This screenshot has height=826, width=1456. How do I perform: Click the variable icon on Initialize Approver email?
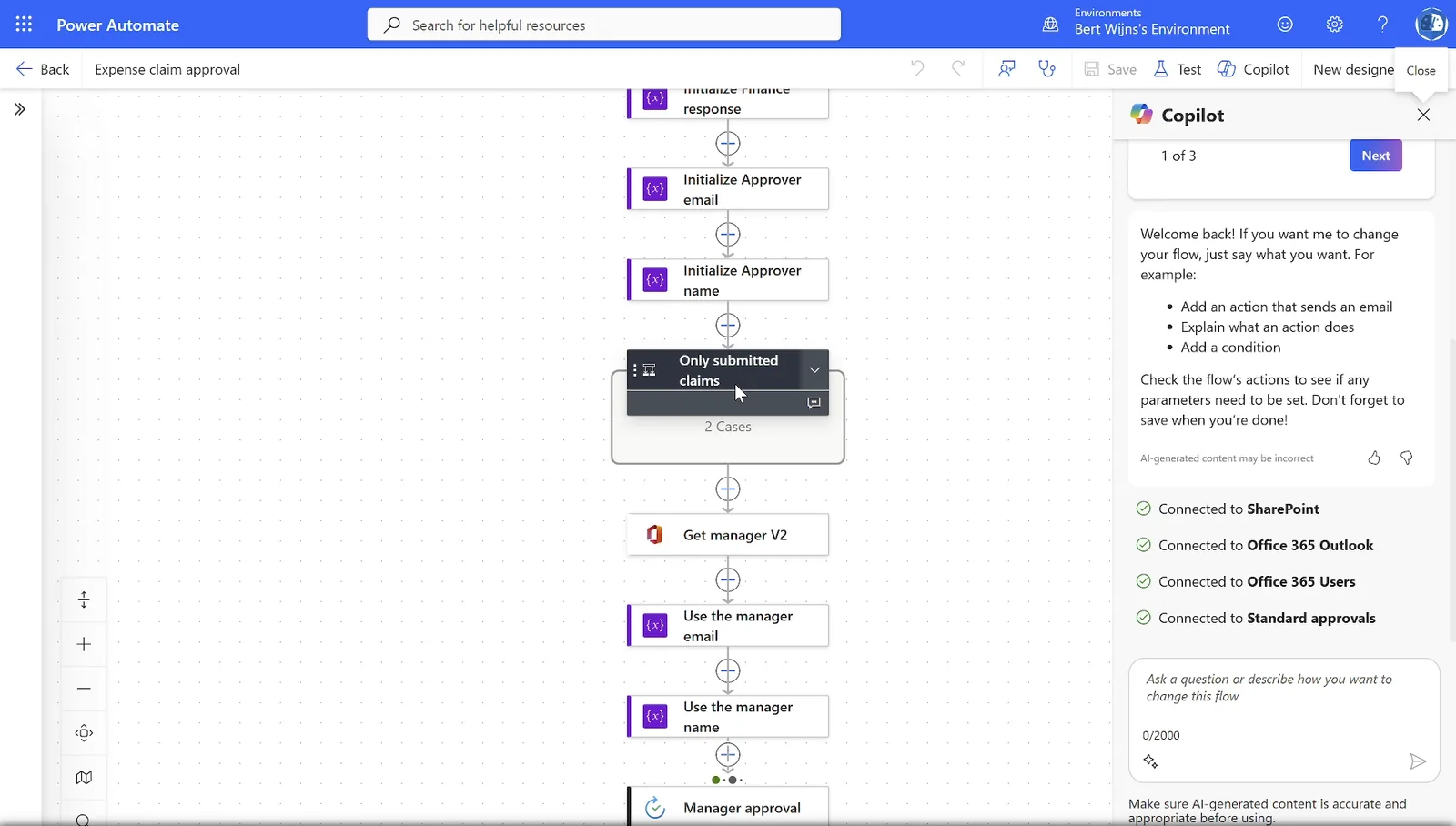(x=655, y=189)
